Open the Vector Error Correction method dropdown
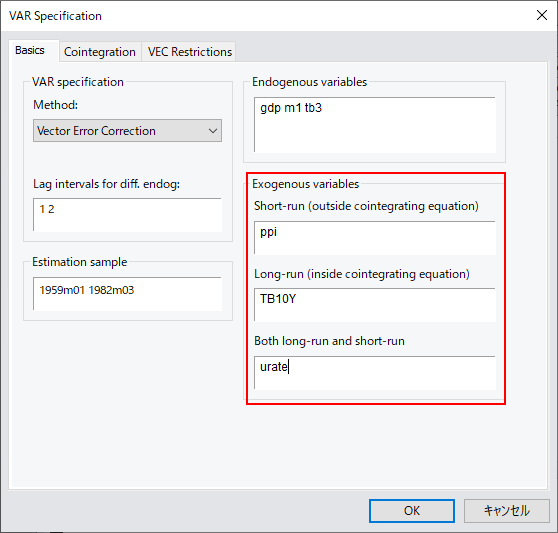Screen dimensions: 558x533 pos(127,131)
